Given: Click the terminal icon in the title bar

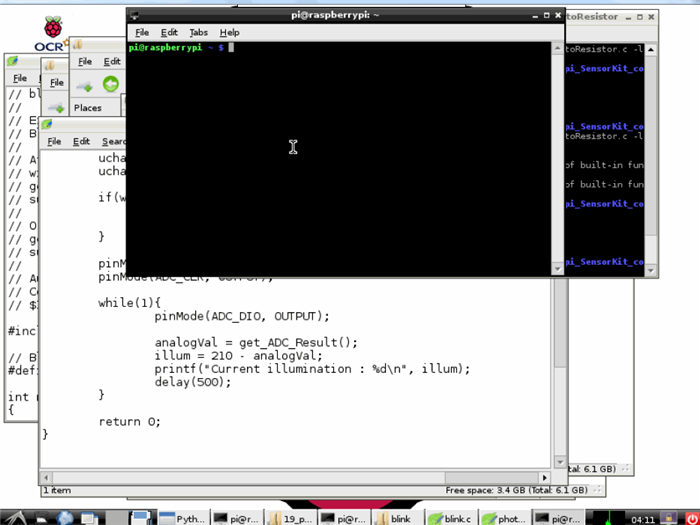Looking at the screenshot, I should [x=133, y=16].
